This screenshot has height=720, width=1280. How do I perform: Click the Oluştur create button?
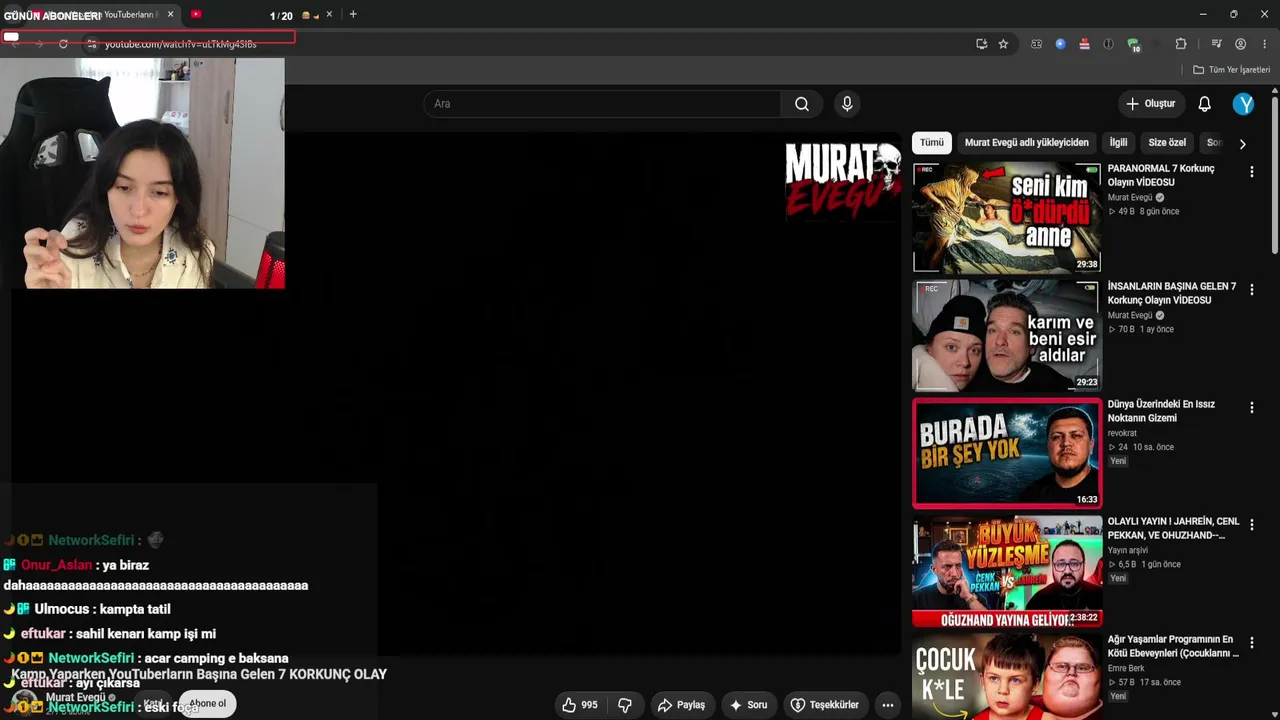pyautogui.click(x=1150, y=104)
